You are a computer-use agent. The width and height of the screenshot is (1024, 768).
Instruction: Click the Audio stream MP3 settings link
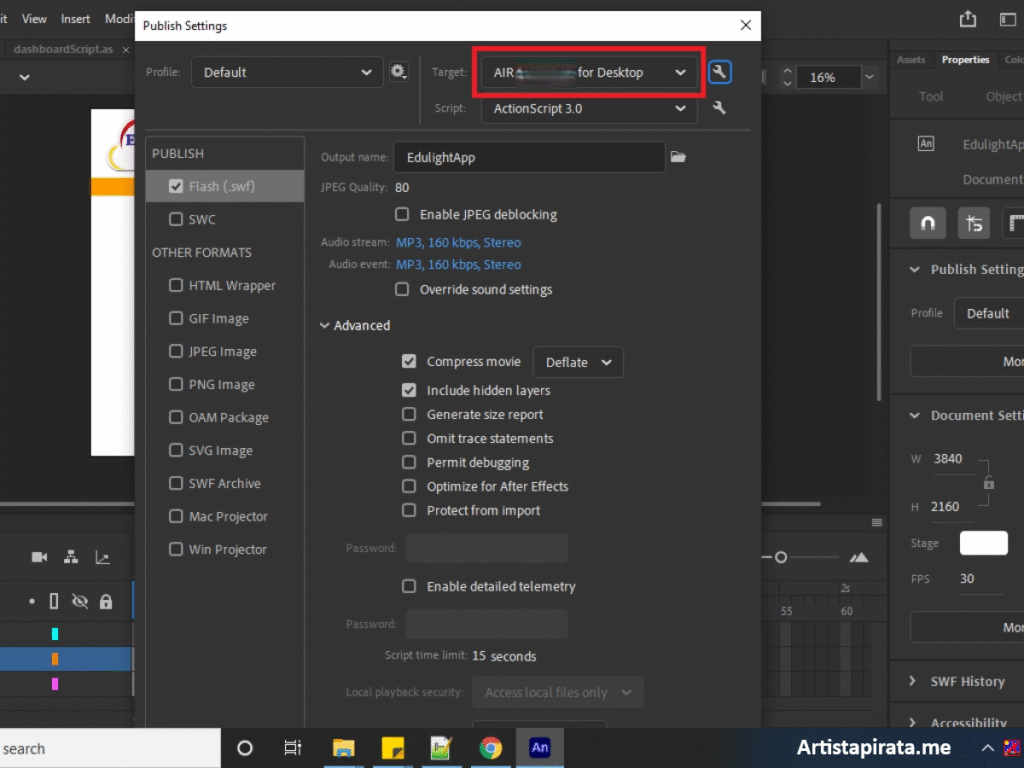coord(457,242)
